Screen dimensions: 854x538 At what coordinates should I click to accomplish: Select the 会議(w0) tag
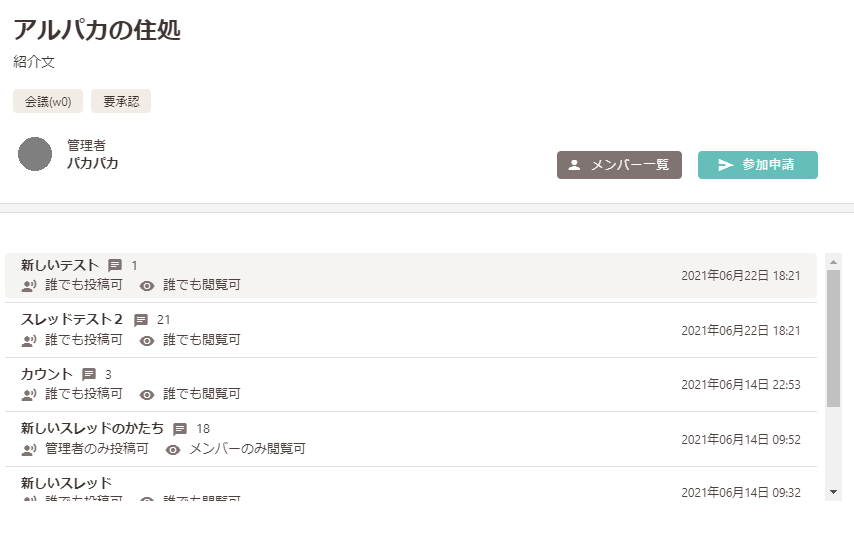click(48, 101)
